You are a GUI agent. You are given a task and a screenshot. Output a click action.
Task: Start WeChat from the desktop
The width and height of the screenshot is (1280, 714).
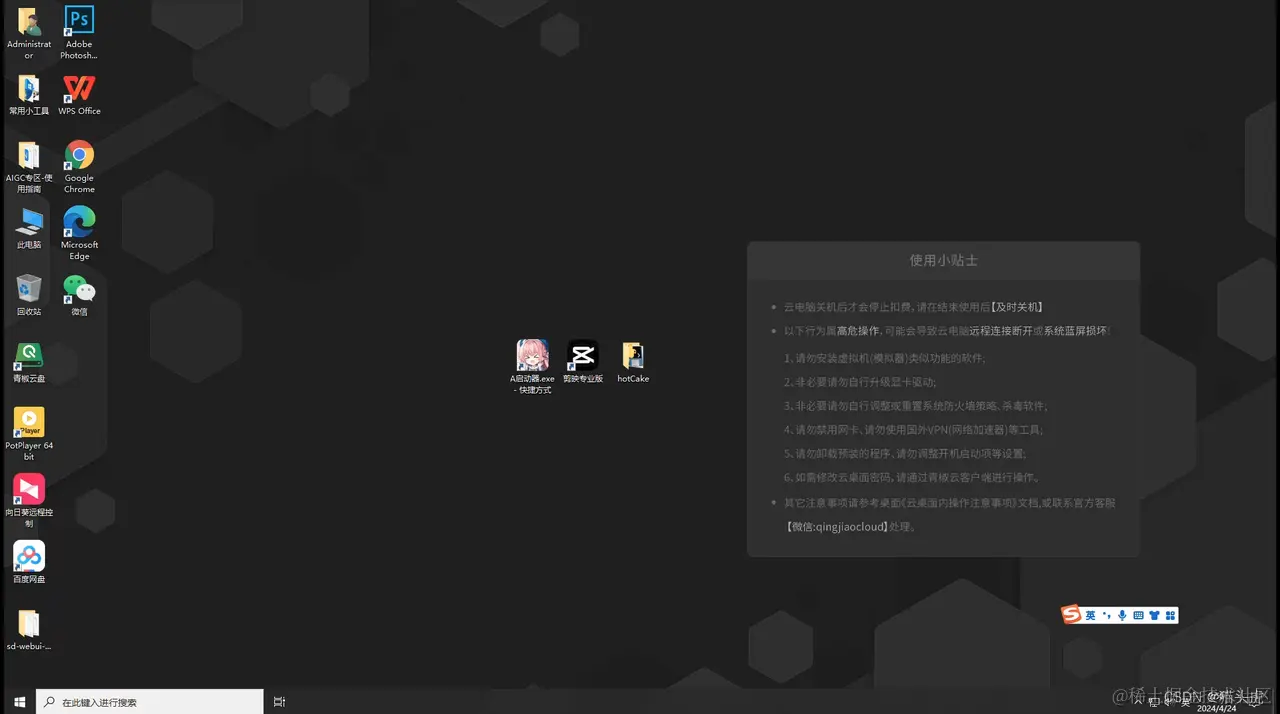[78, 290]
